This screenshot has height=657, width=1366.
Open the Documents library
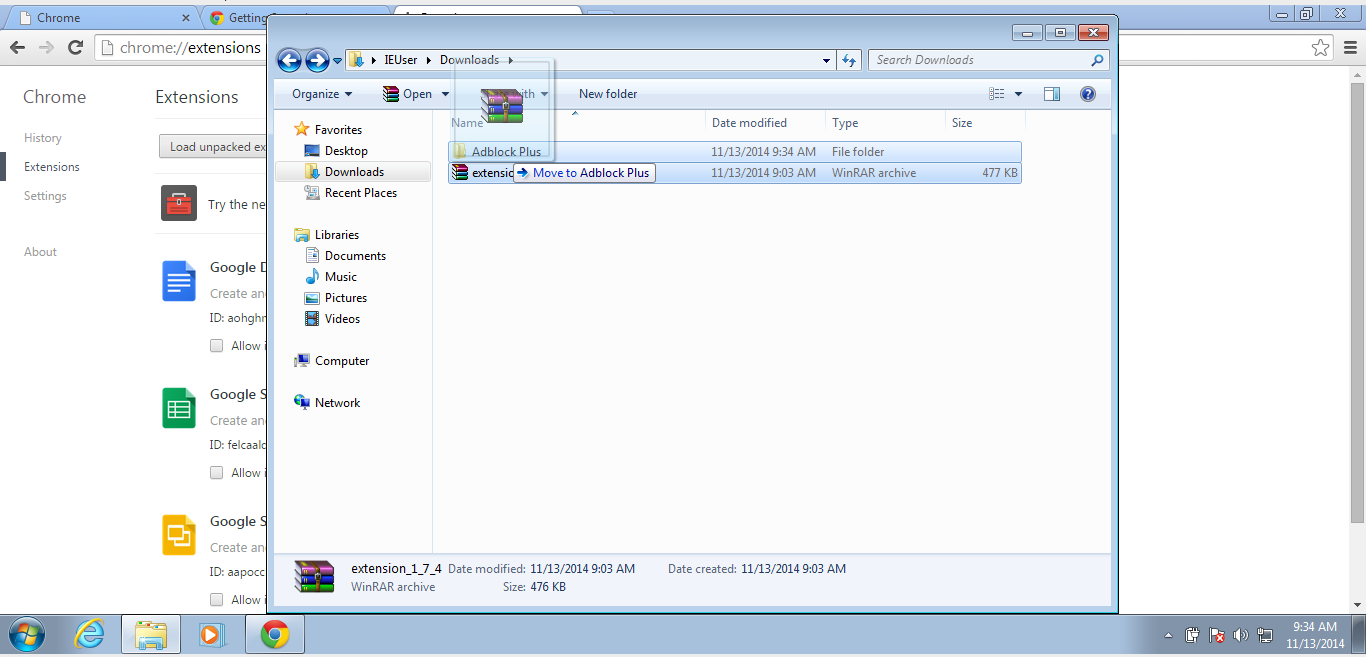[x=345, y=256]
